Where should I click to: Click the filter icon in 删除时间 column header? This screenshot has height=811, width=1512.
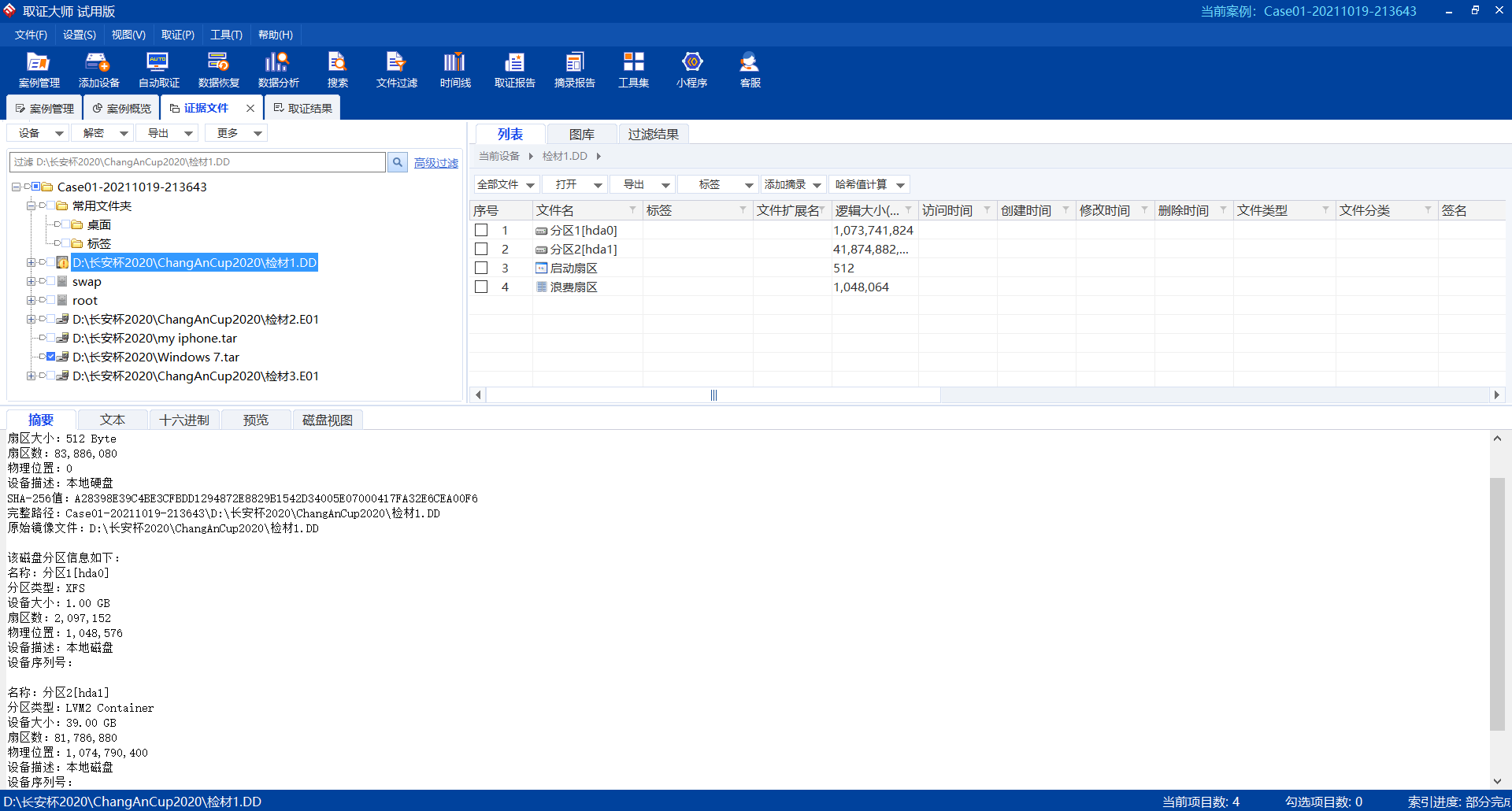tap(1223, 210)
